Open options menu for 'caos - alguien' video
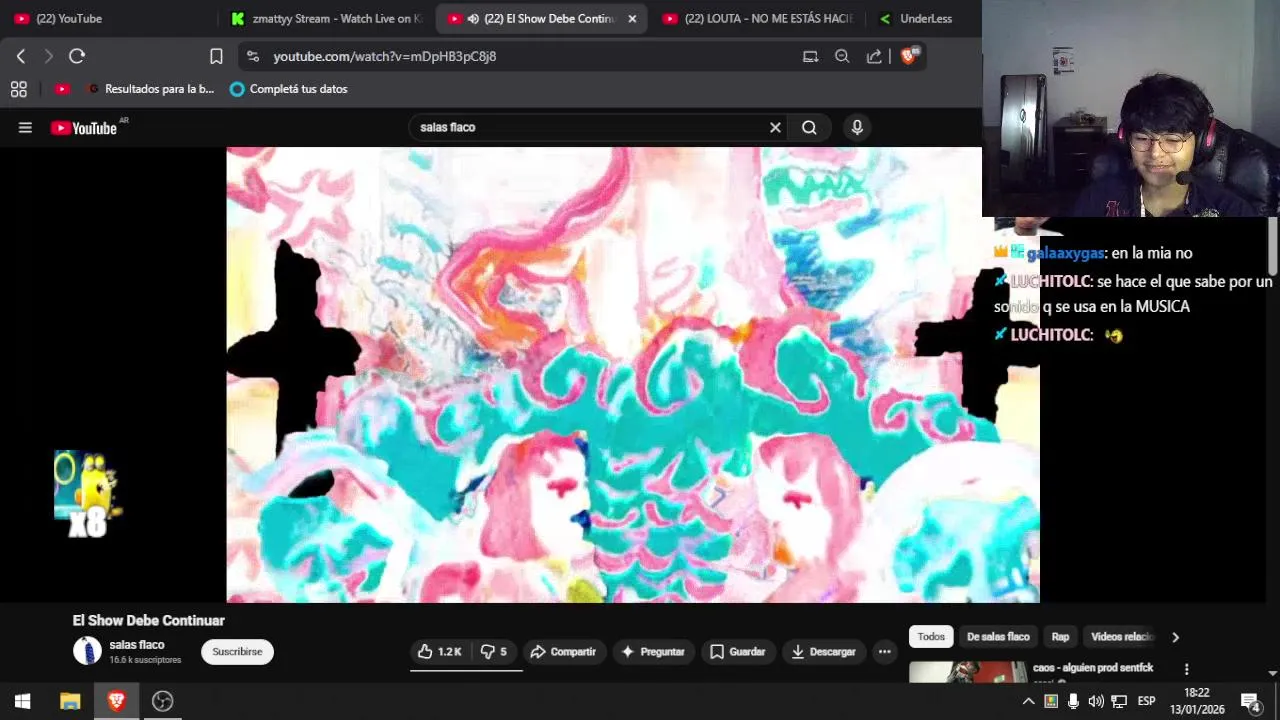 point(1186,669)
